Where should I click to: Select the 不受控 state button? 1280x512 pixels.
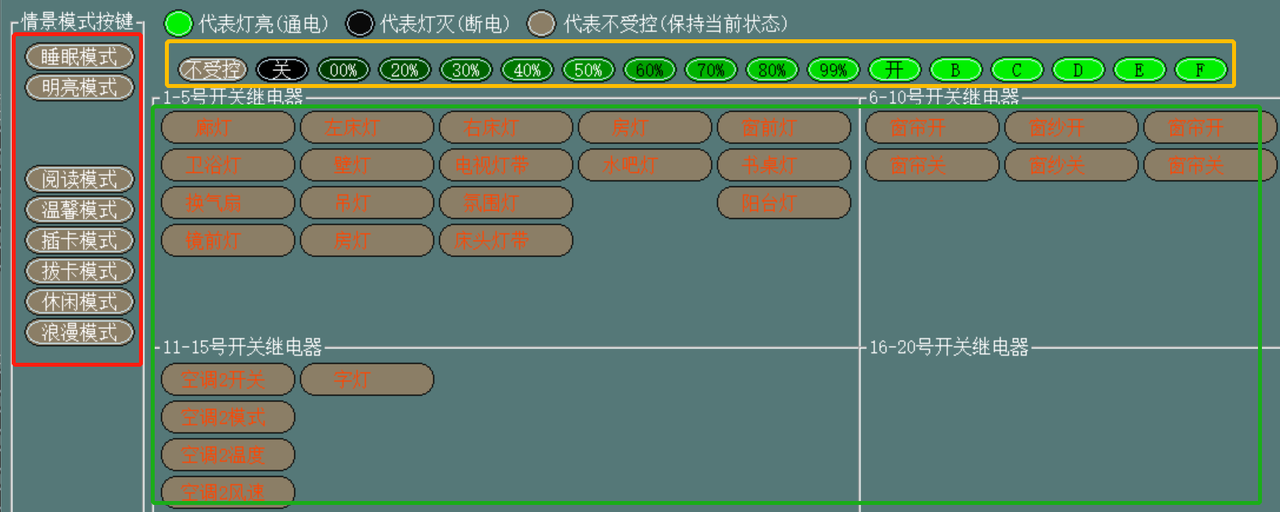210,70
